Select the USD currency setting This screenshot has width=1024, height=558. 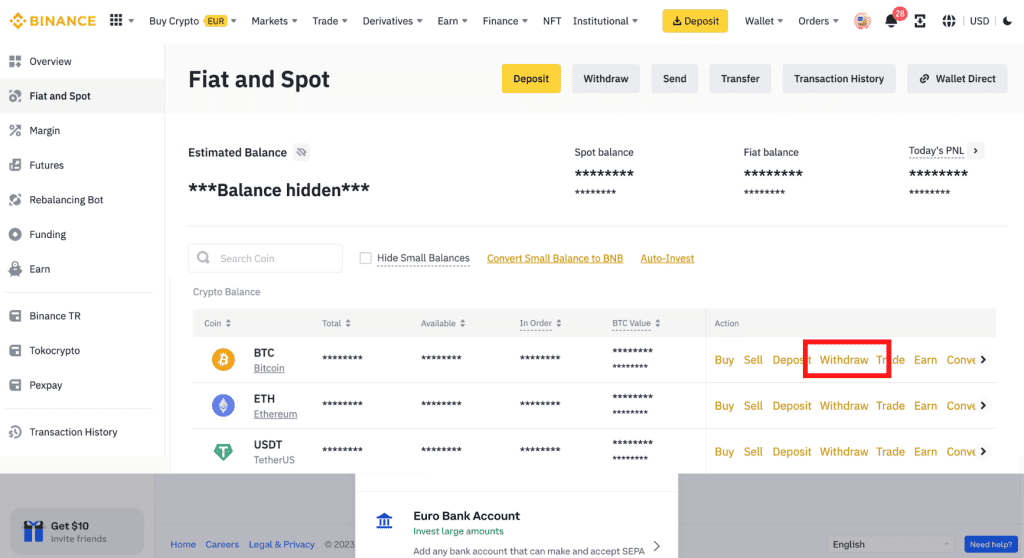(979, 21)
